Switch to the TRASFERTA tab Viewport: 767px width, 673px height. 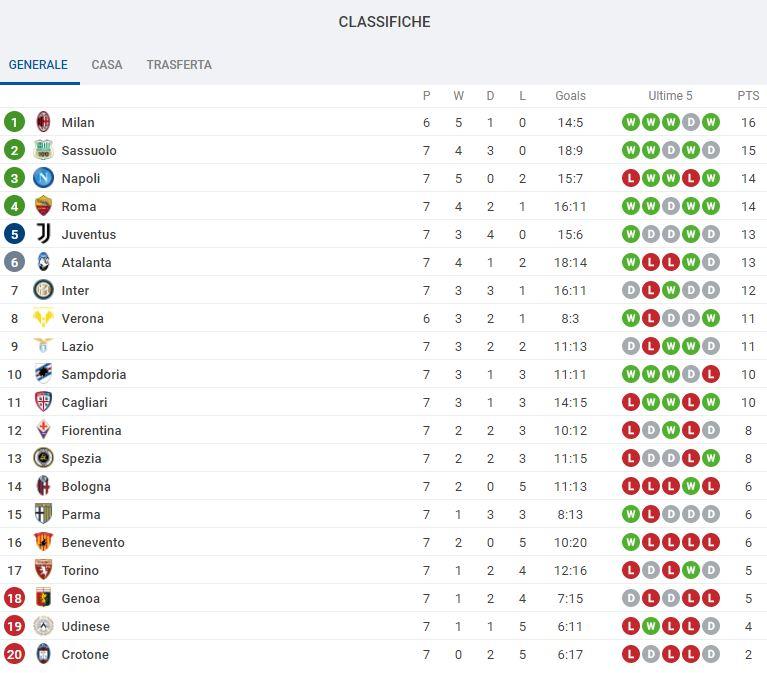(x=179, y=65)
